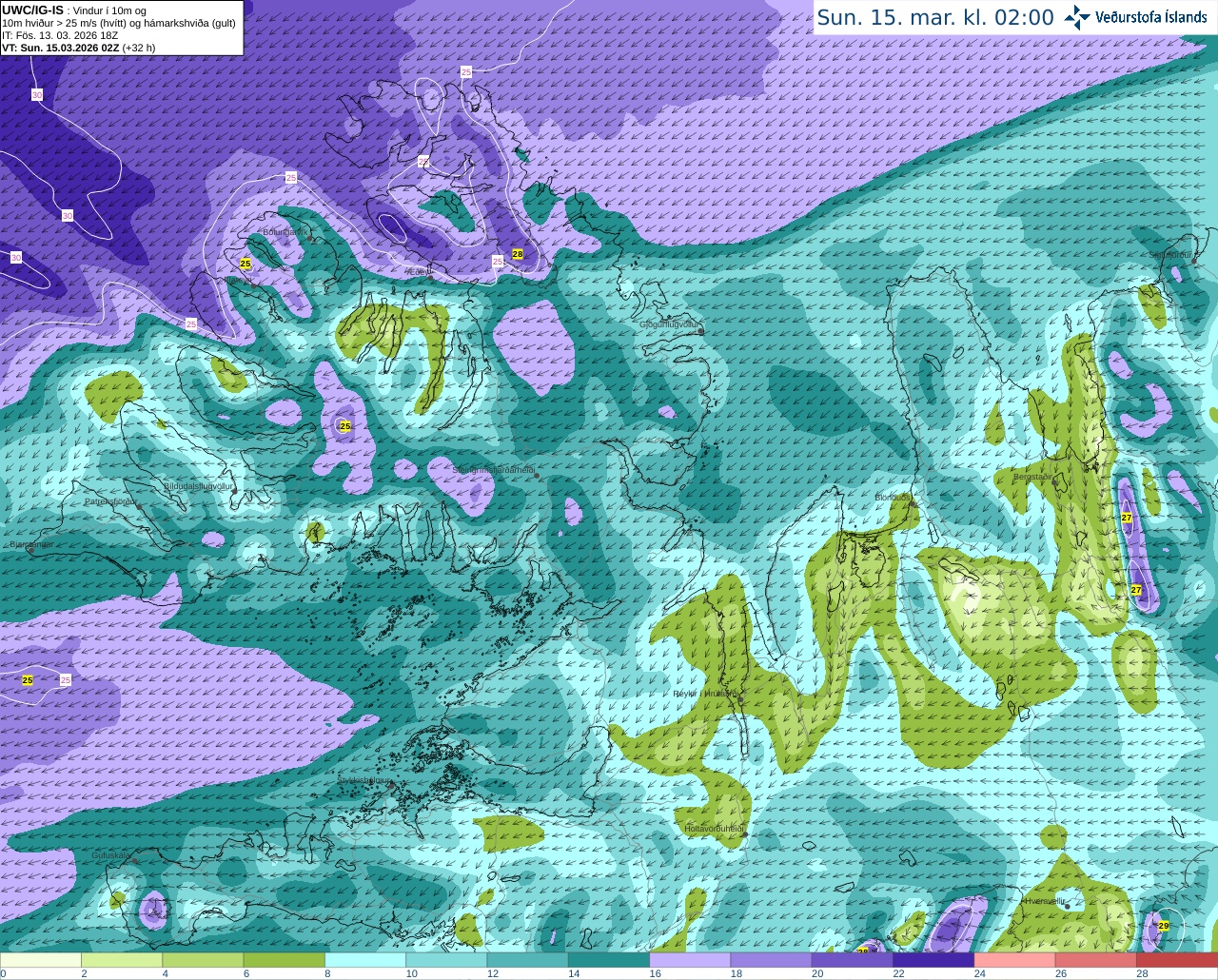Click the 14–16 m/s dark teal legend swatch
The width and height of the screenshot is (1218, 980).
[609, 960]
